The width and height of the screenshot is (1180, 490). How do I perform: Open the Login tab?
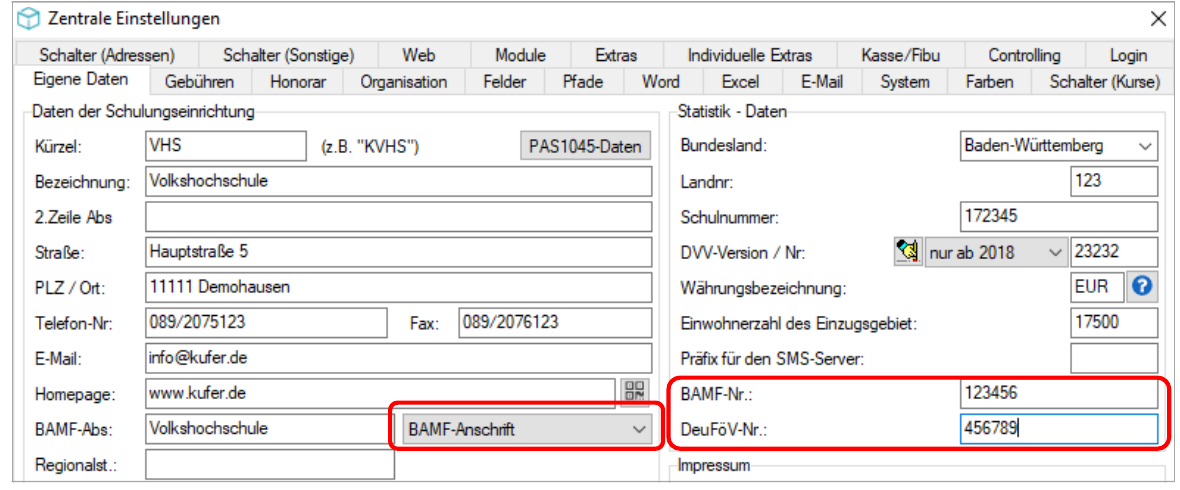1128,55
